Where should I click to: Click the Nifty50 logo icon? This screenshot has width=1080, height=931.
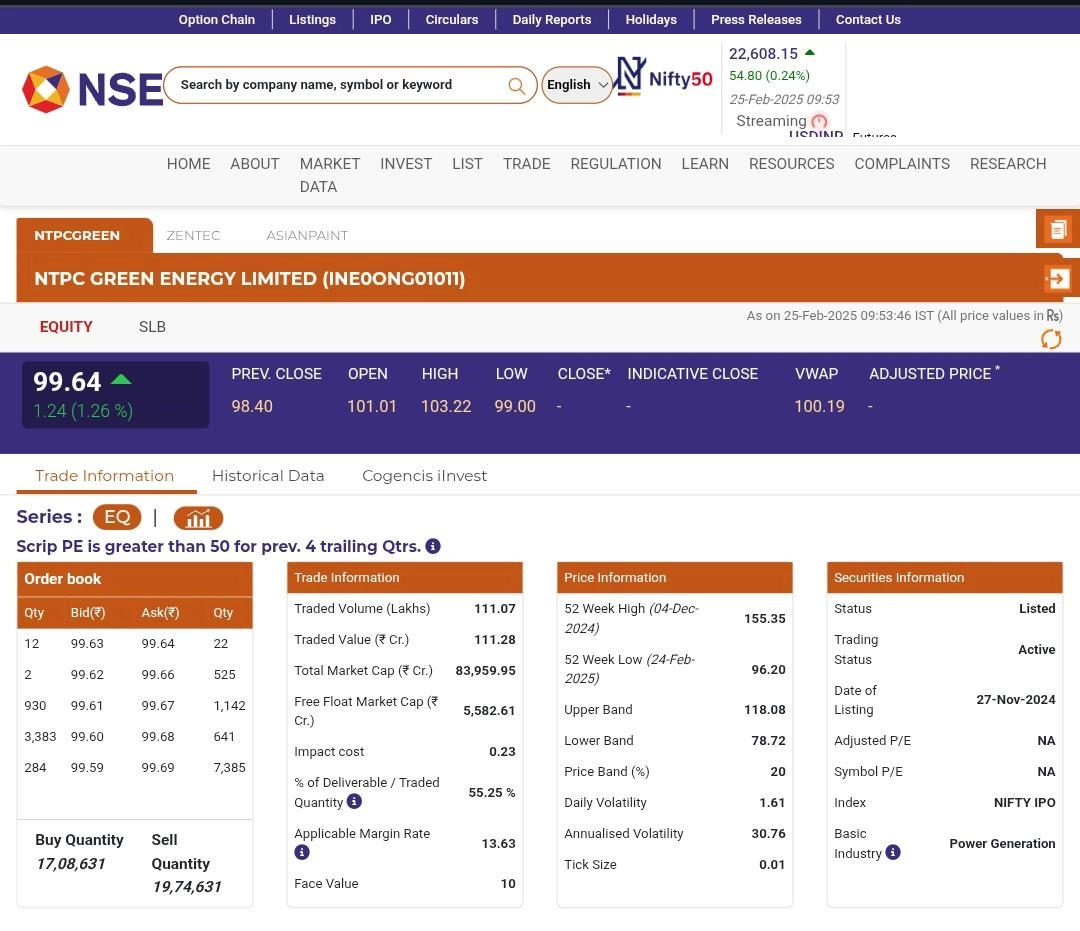630,76
